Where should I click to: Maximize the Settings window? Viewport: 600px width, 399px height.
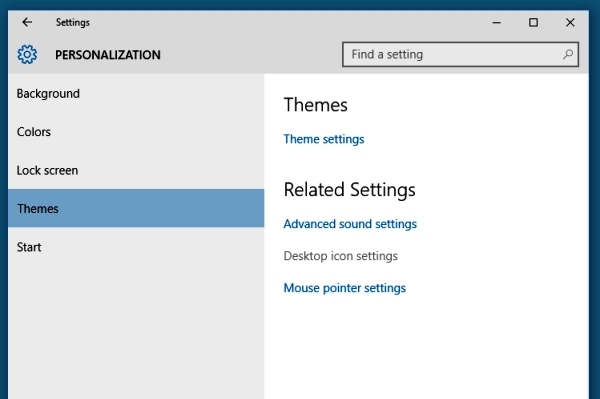point(533,23)
